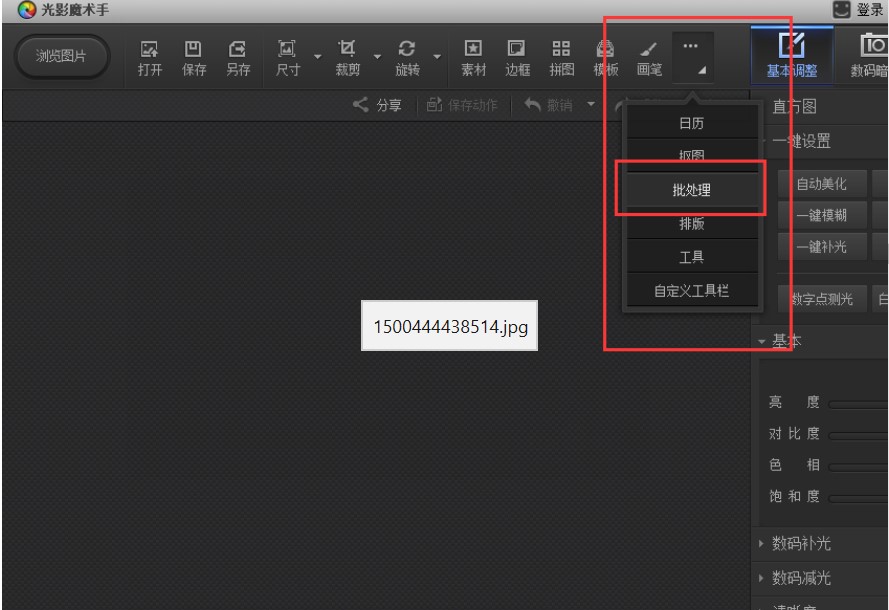This screenshot has height=610, width=889.
Task: Select 日历 from the dropdown menu
Action: point(692,122)
